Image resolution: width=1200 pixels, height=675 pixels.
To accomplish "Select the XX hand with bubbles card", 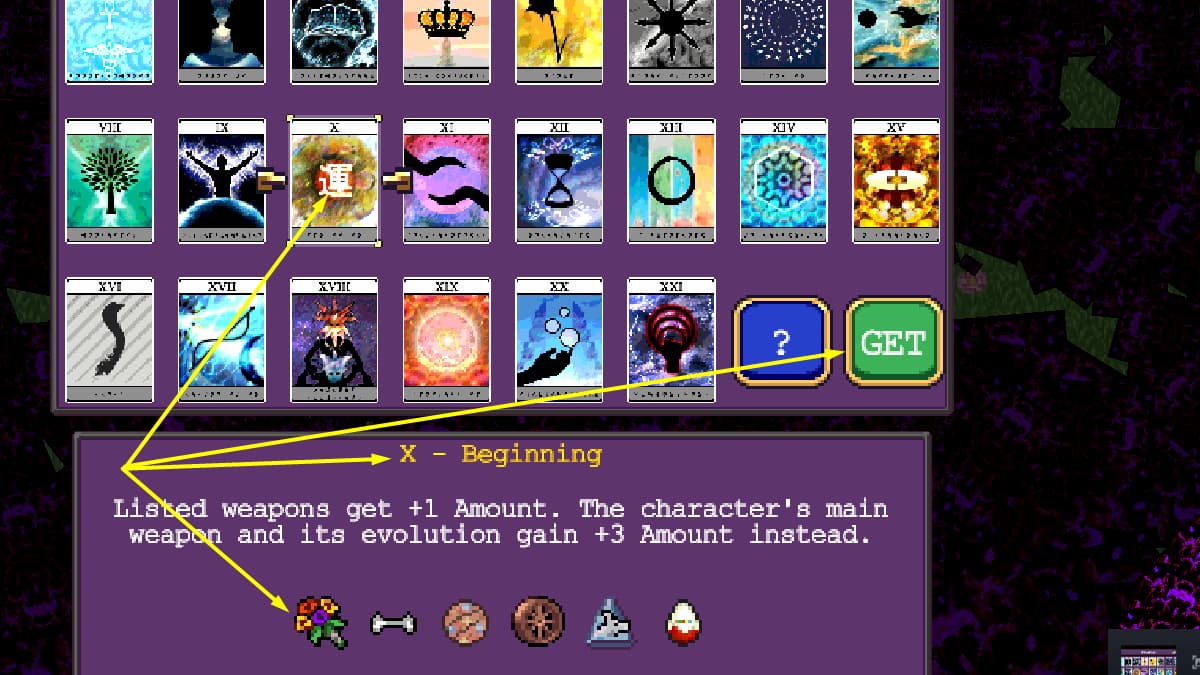I will coord(559,340).
